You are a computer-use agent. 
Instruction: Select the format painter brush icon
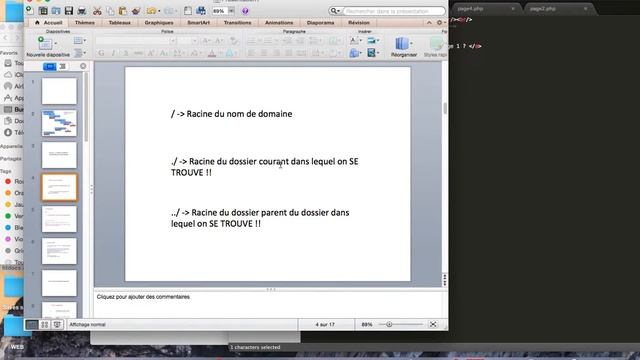136,11
